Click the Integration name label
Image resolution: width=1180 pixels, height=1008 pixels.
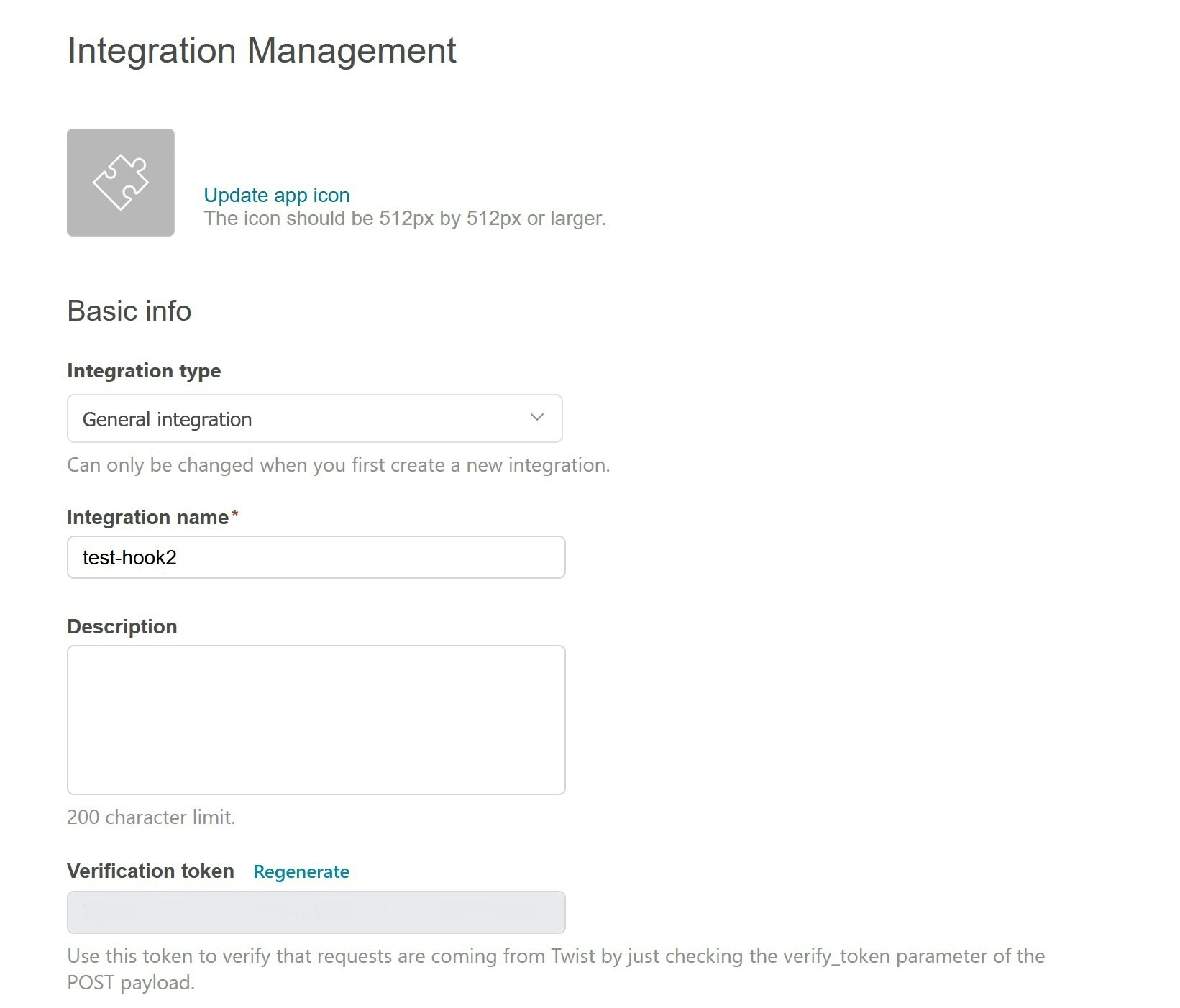coord(148,518)
